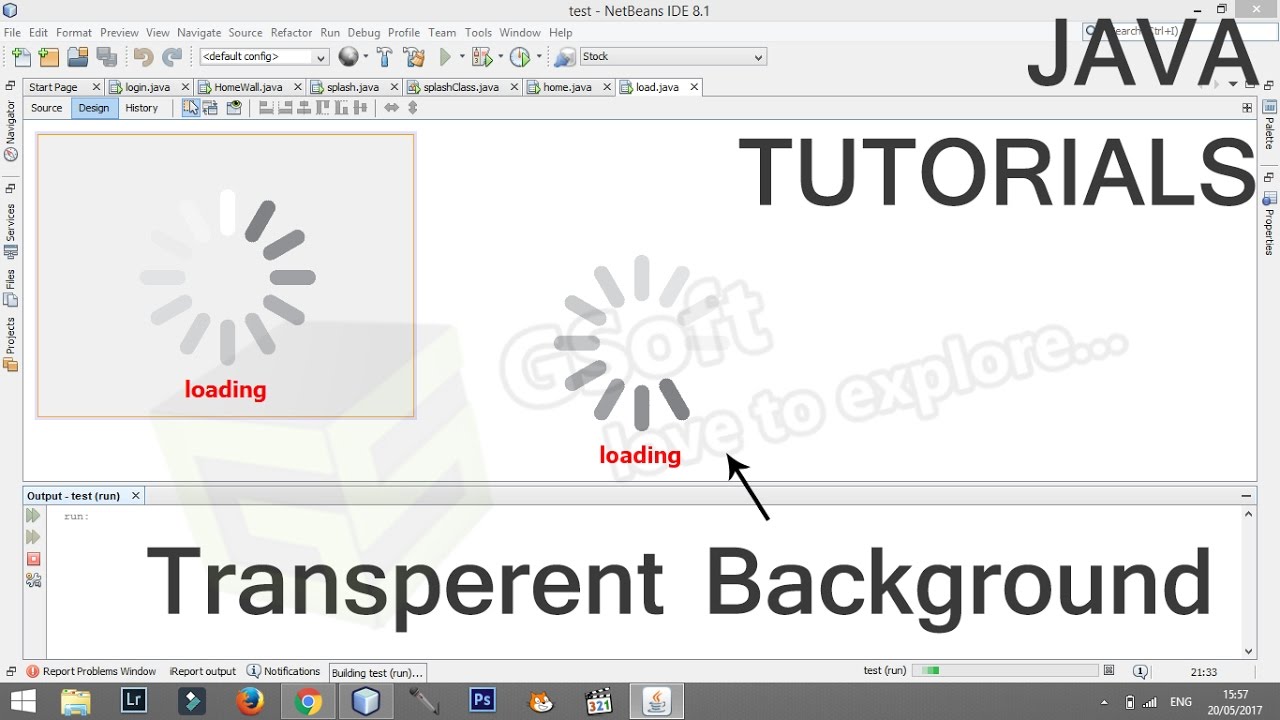Stop the running build with red square
The image size is (1280, 720).
tap(33, 559)
